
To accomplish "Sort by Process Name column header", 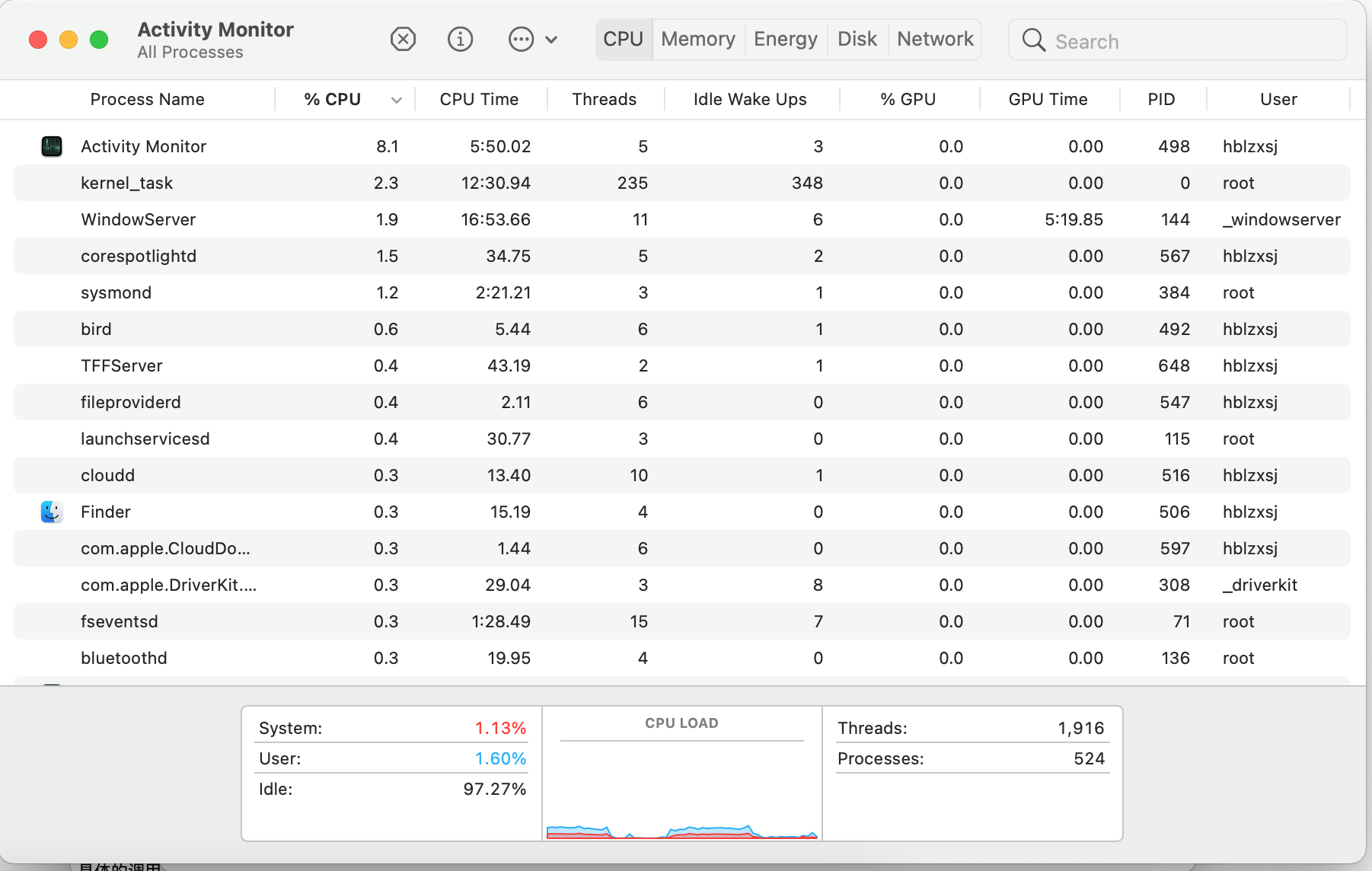I will point(148,99).
